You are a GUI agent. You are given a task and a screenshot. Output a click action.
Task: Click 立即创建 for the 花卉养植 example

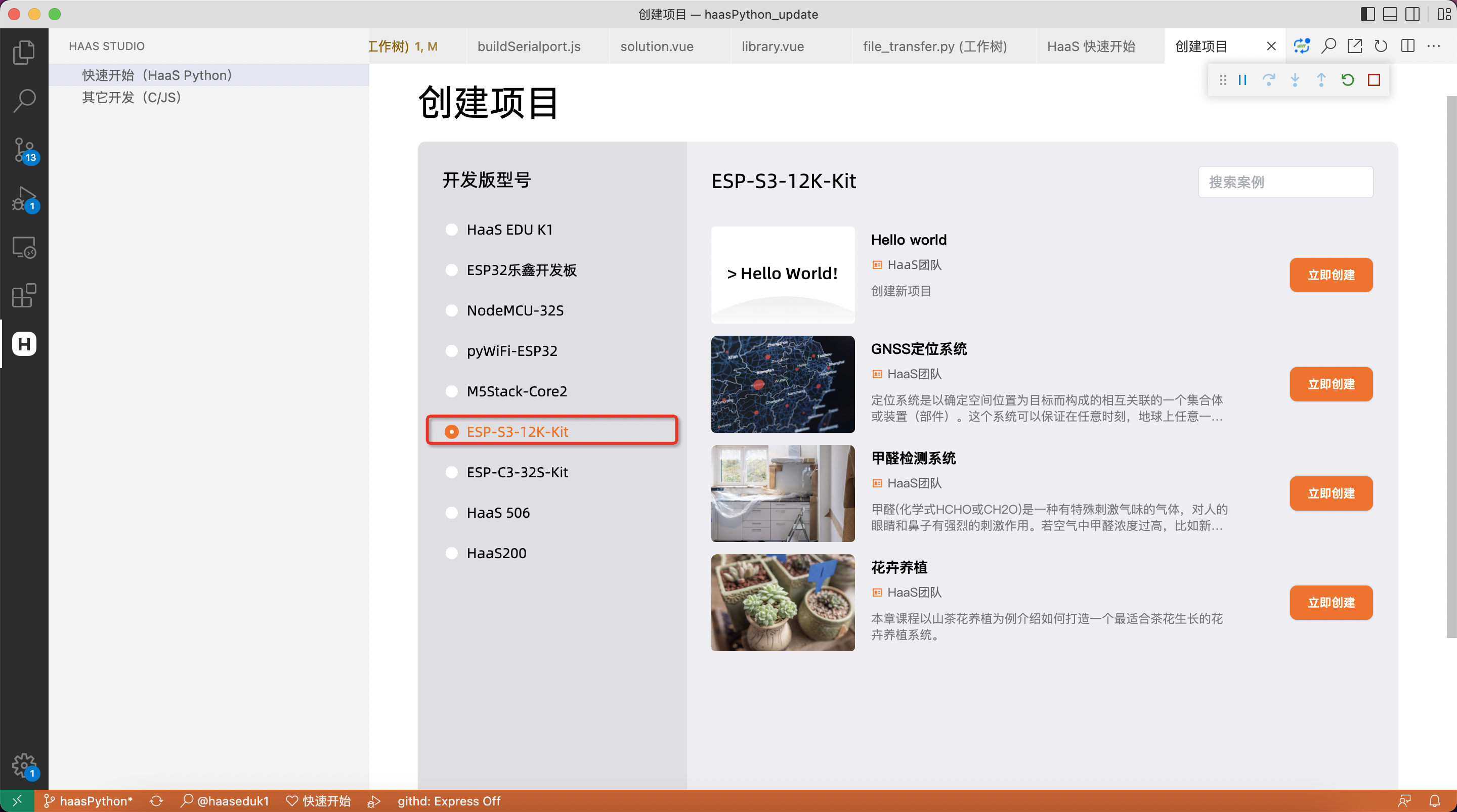pyautogui.click(x=1331, y=602)
